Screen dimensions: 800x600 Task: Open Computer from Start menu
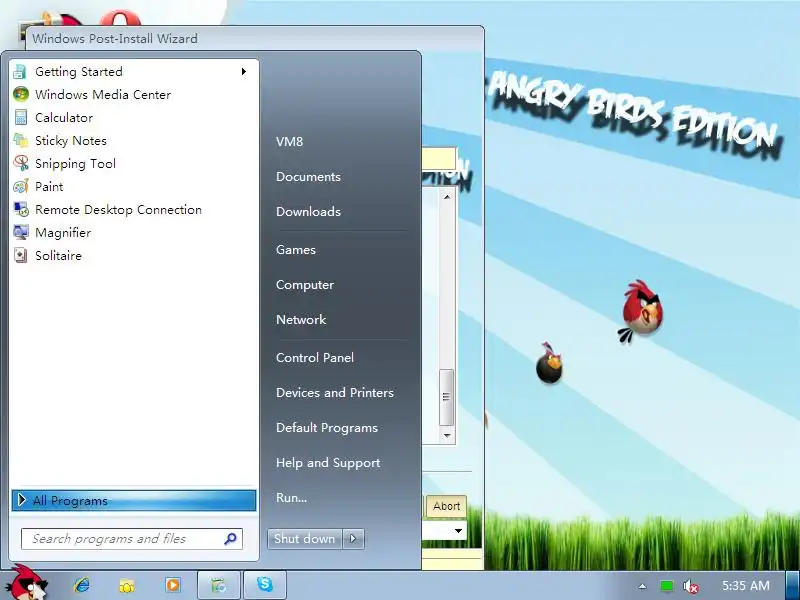pos(305,285)
